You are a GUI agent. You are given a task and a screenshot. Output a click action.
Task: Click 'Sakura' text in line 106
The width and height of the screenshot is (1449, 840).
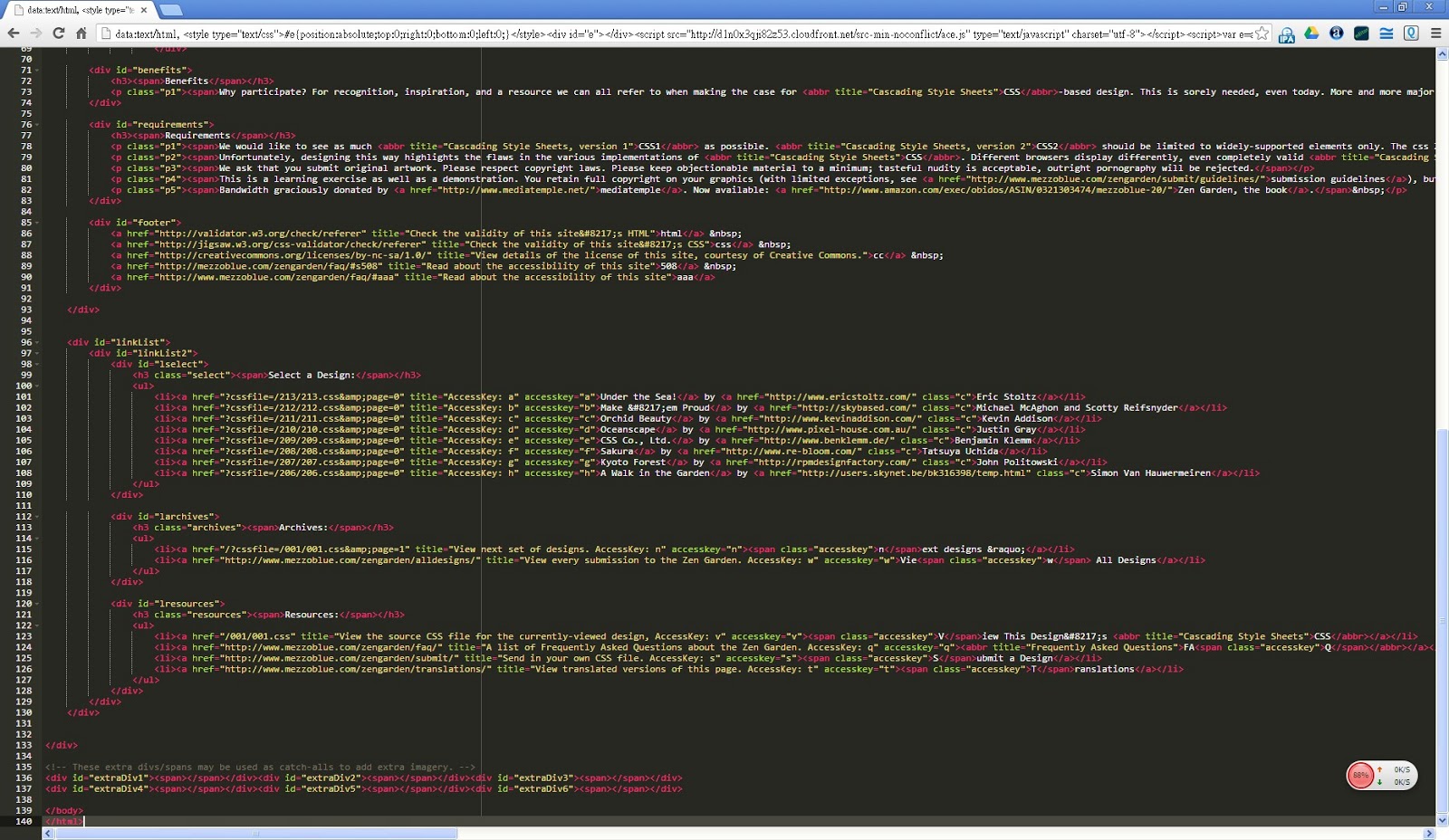617,452
